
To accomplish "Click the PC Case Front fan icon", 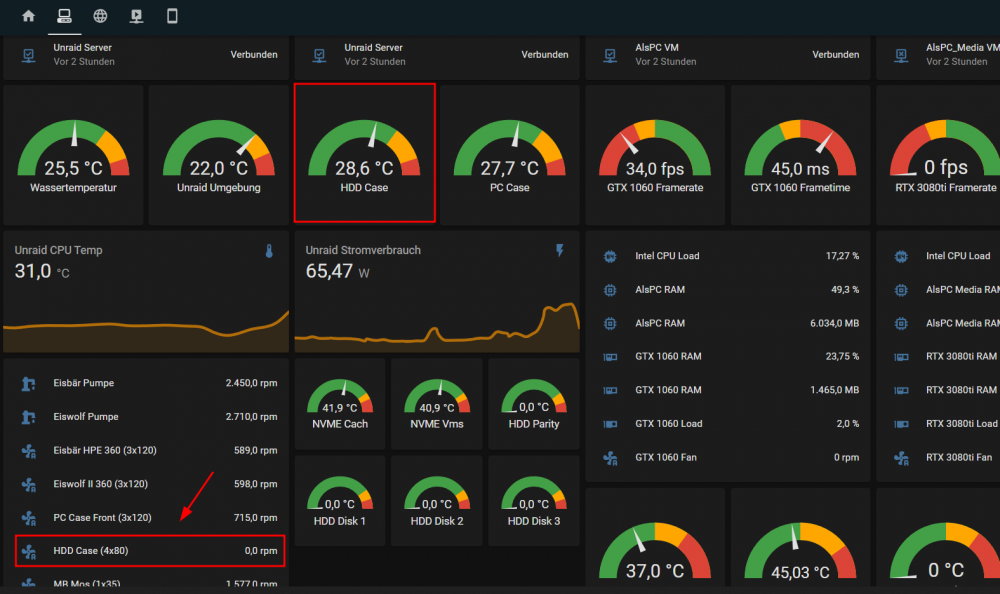I will [x=28, y=518].
